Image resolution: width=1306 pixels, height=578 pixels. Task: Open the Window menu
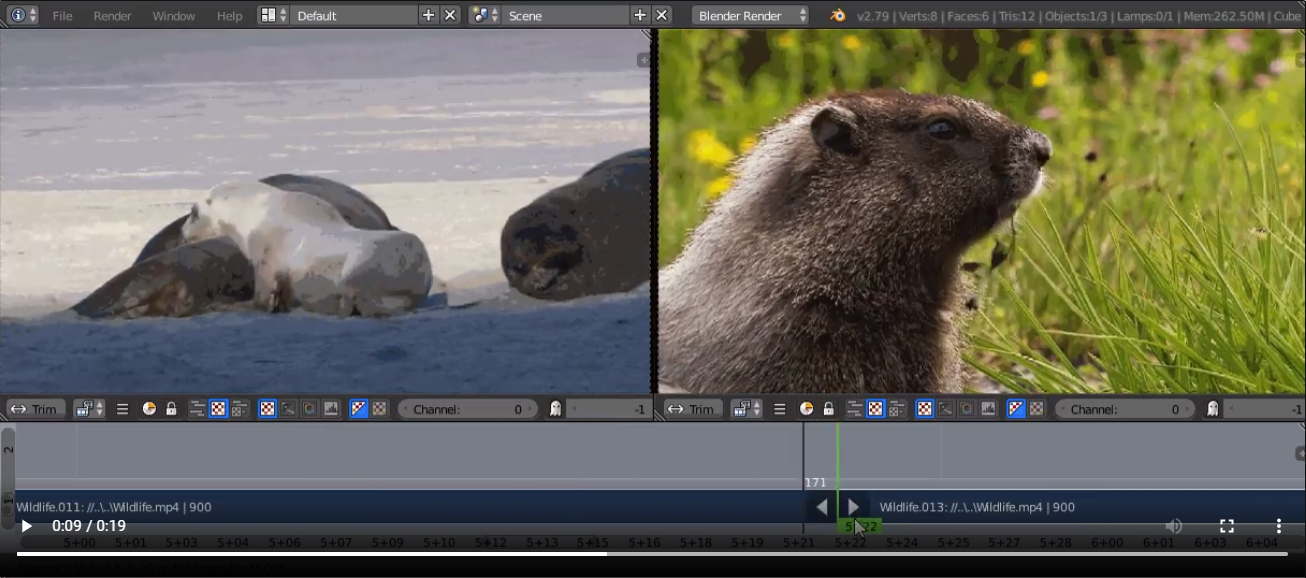(x=174, y=15)
